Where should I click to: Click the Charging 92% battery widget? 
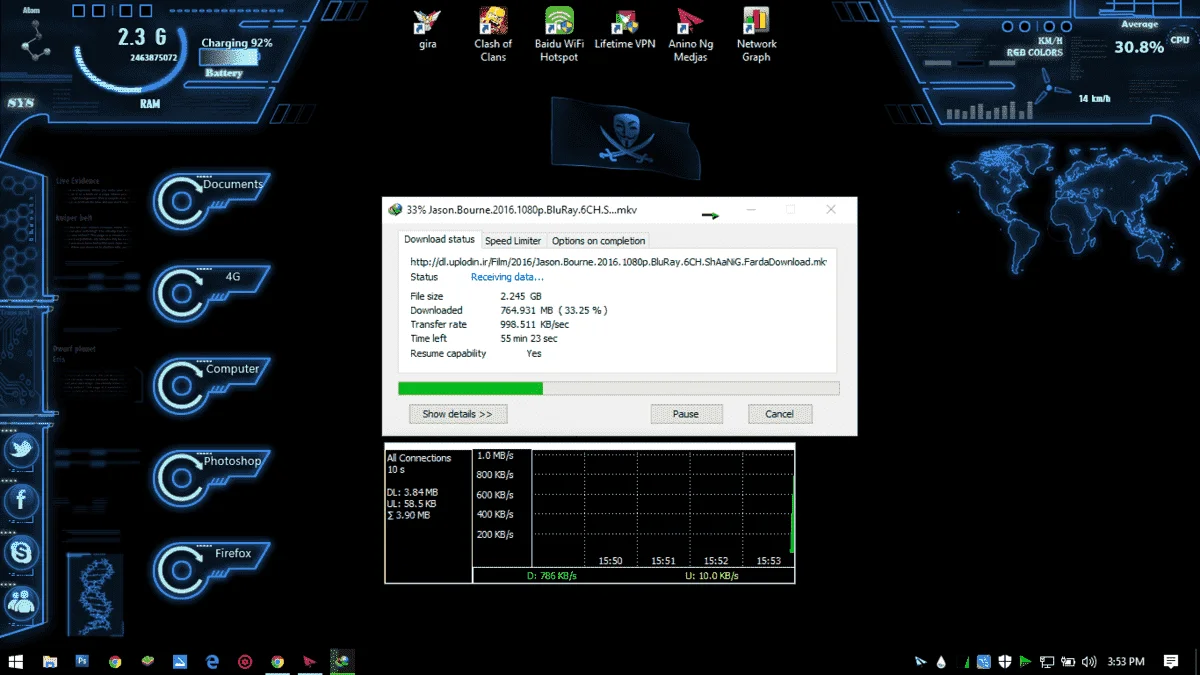[x=236, y=57]
